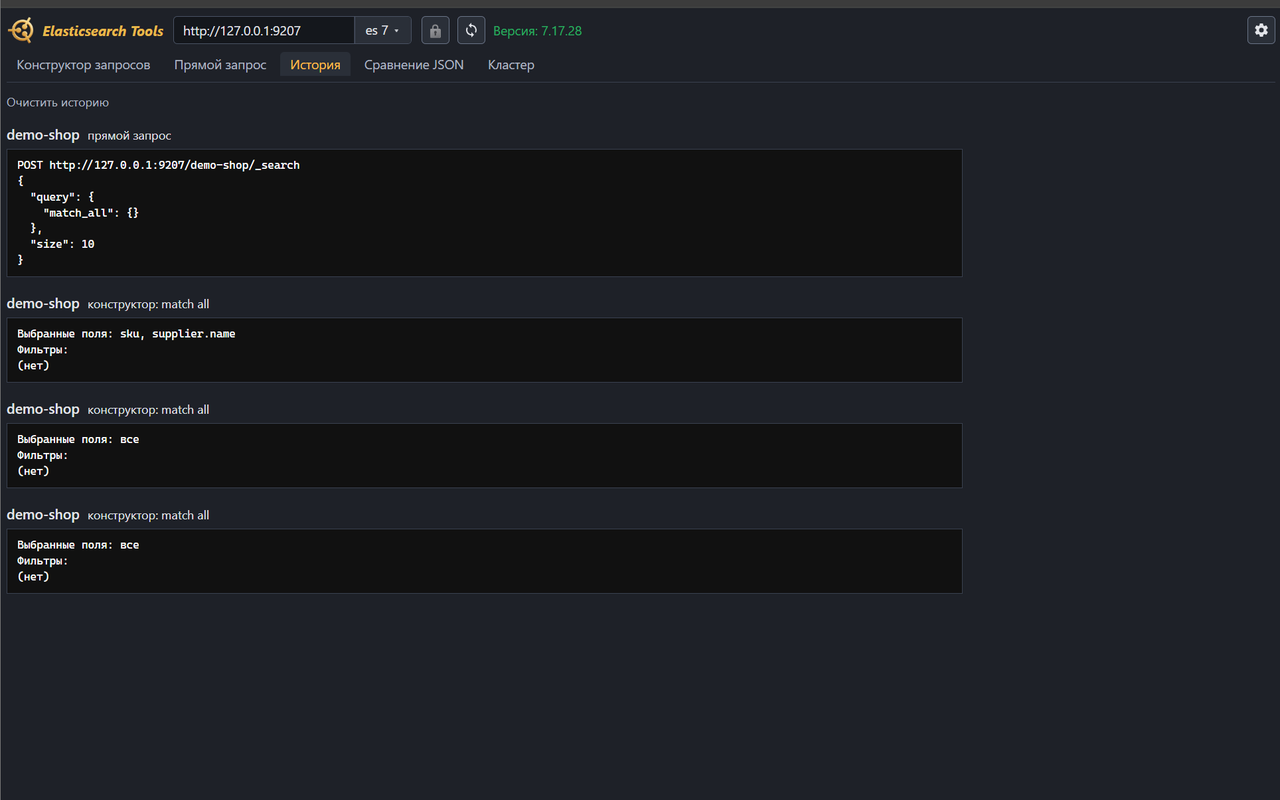
Task: Switch to Прямой запрос tab
Action: coord(220,65)
